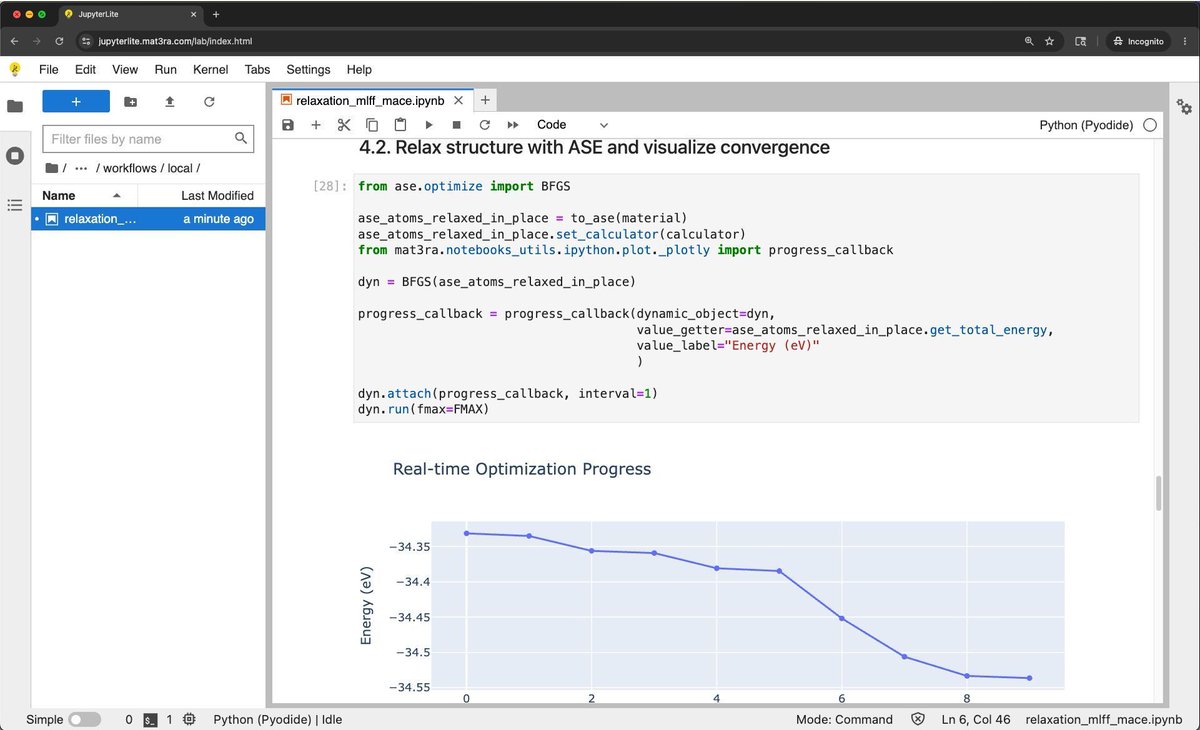This screenshot has width=1200, height=730.
Task: Open the Help menu
Action: 359,70
